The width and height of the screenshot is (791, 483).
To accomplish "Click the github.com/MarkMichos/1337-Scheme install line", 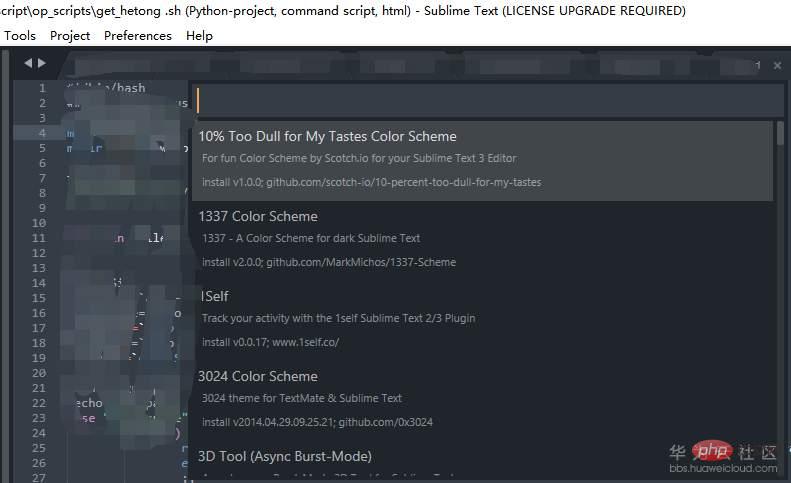I will tap(329, 262).
